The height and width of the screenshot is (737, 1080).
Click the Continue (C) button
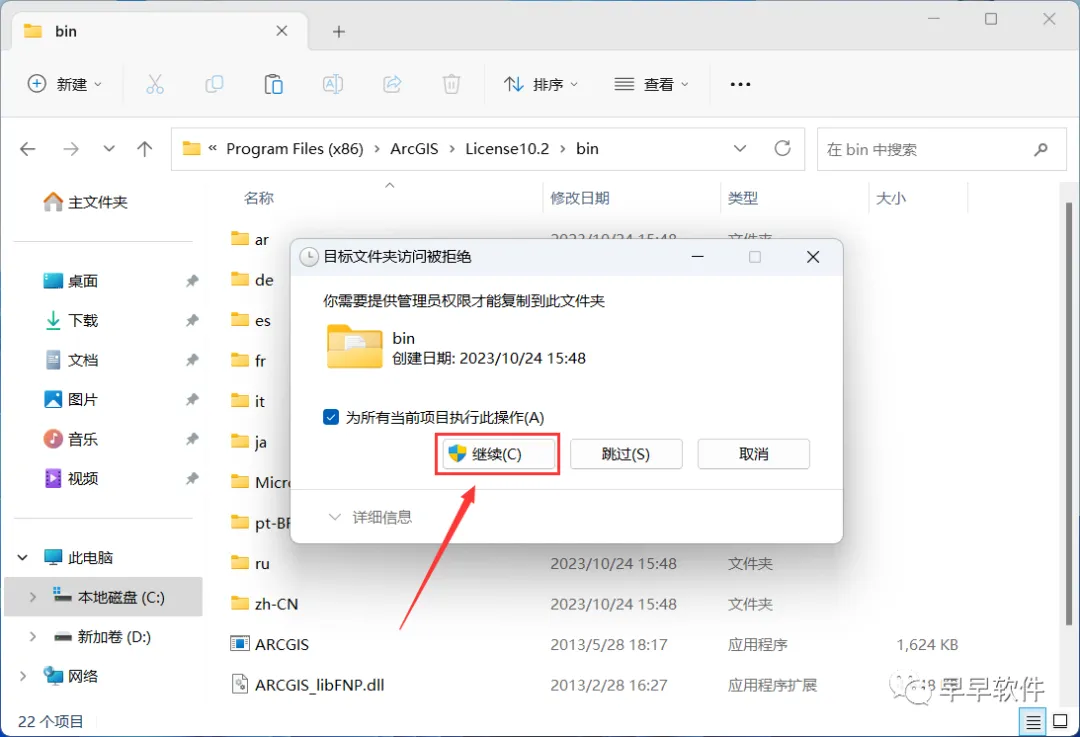pos(497,454)
